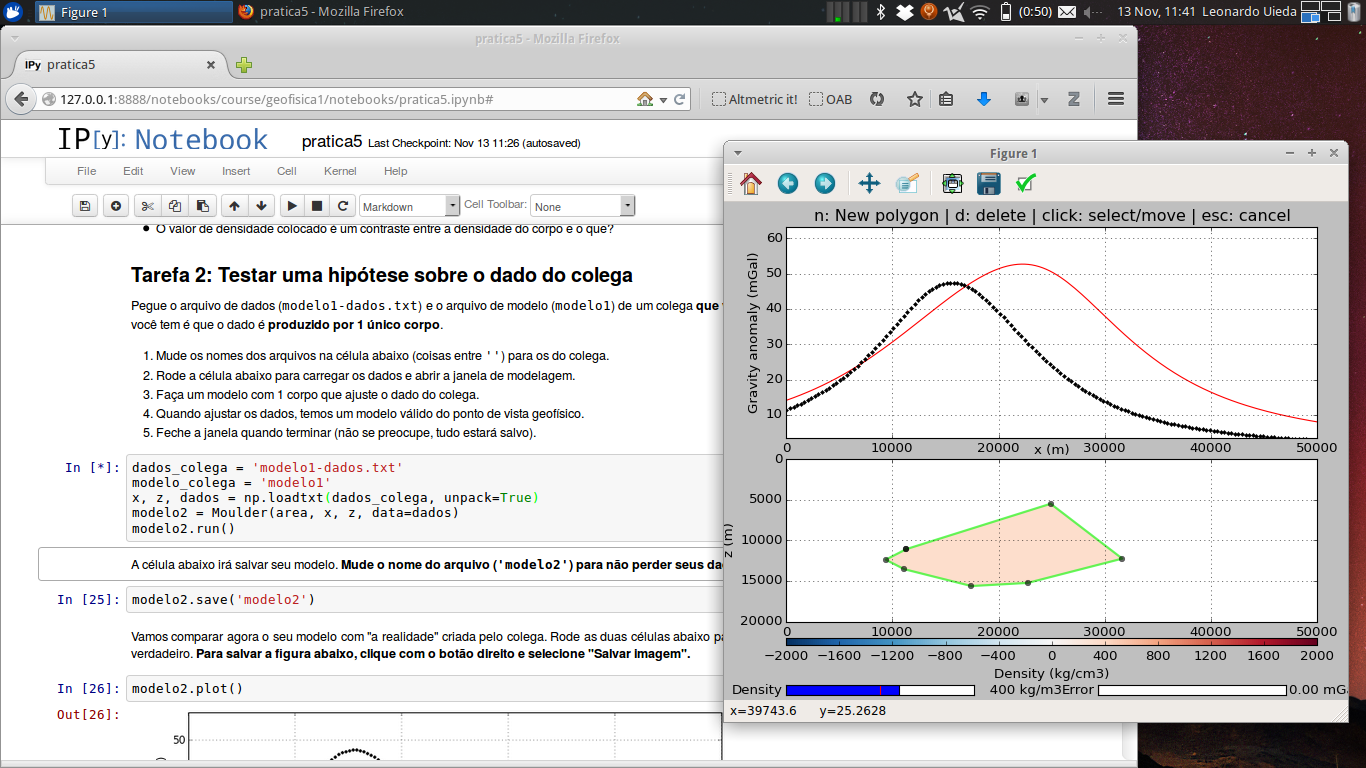Click the Zotero Z toolbar icon
1366x768 pixels.
coord(1075,99)
